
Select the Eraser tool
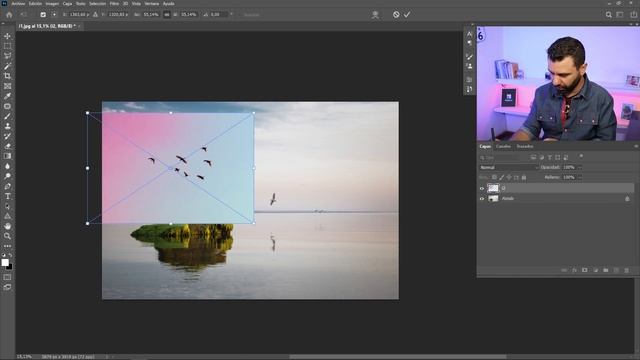point(7,146)
